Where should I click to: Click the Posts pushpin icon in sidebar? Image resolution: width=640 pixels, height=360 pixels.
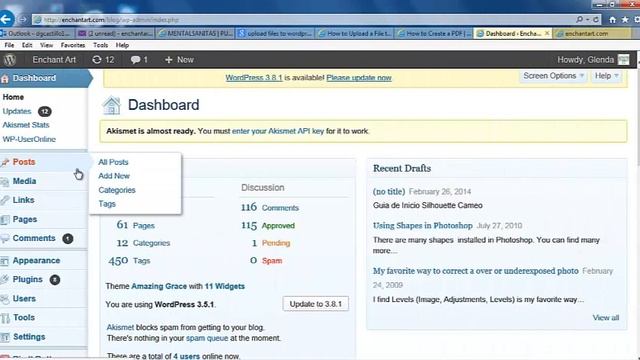[5, 162]
